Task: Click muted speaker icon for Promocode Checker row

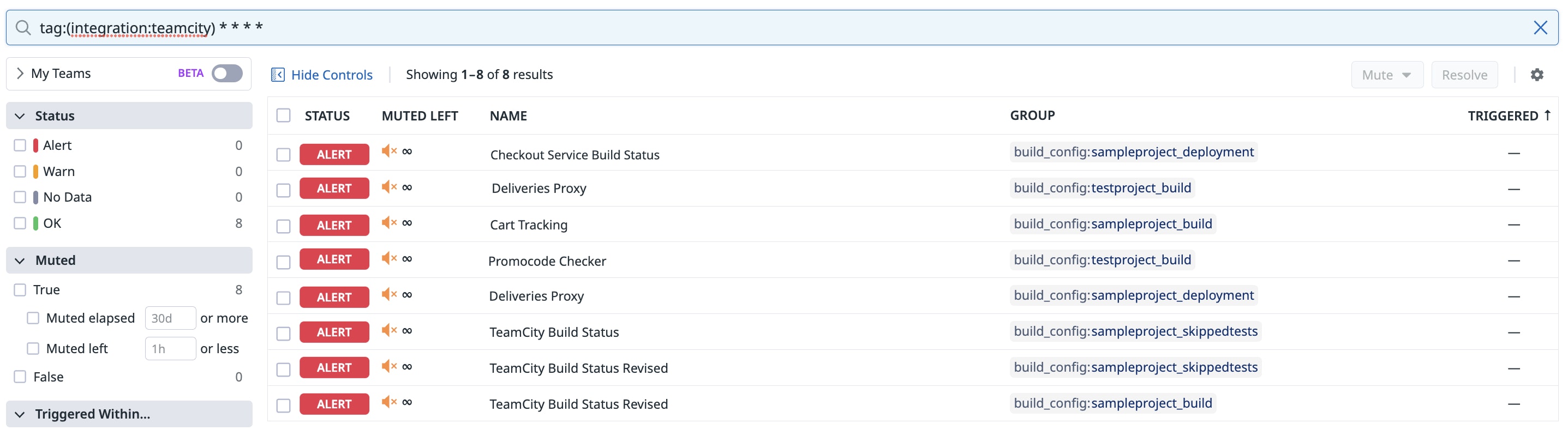Action: pyautogui.click(x=388, y=258)
